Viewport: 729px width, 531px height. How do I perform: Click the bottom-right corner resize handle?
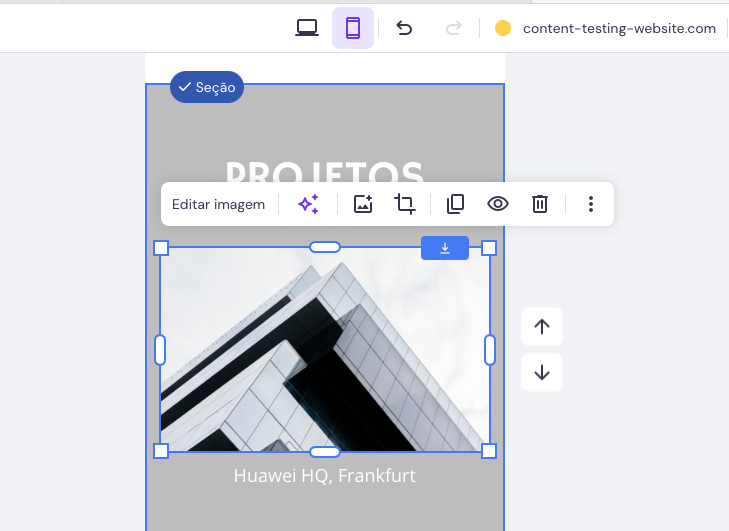pos(489,451)
